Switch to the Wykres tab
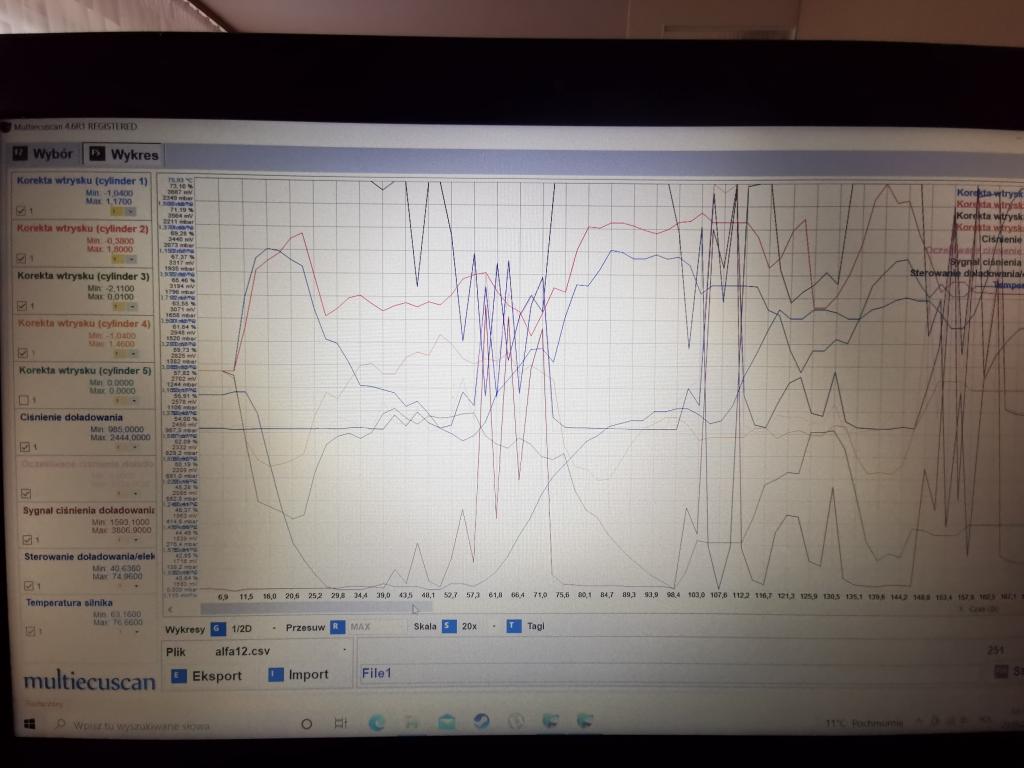The height and width of the screenshot is (768, 1024). coord(125,155)
